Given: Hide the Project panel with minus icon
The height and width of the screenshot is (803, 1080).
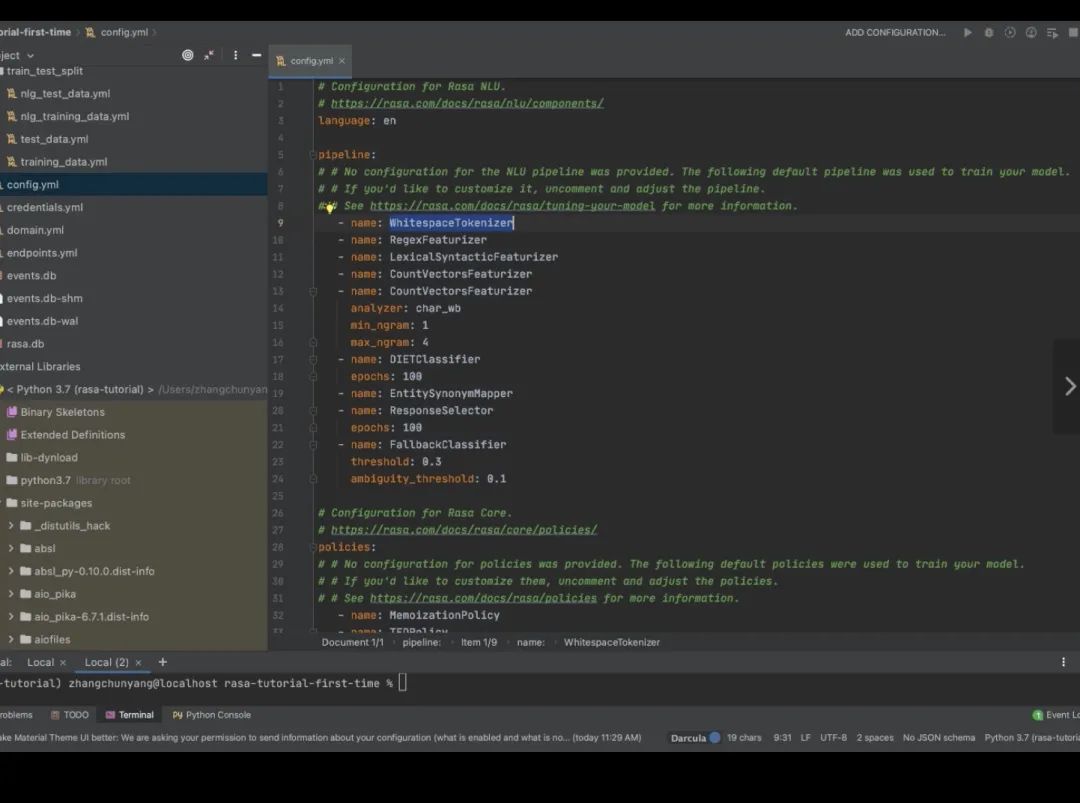Looking at the screenshot, I should coord(256,55).
